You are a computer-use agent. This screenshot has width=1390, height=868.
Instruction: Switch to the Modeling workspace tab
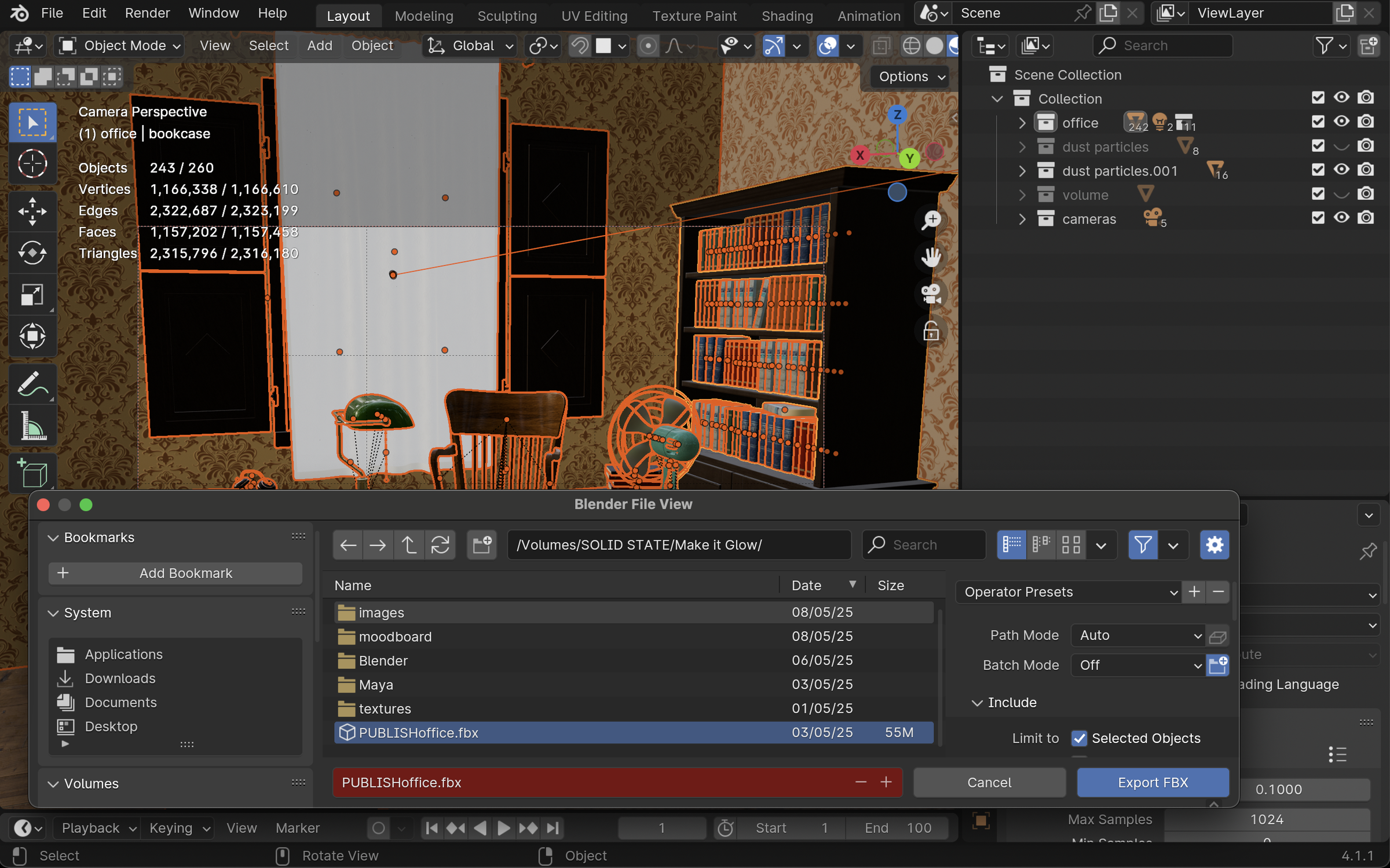tap(424, 16)
